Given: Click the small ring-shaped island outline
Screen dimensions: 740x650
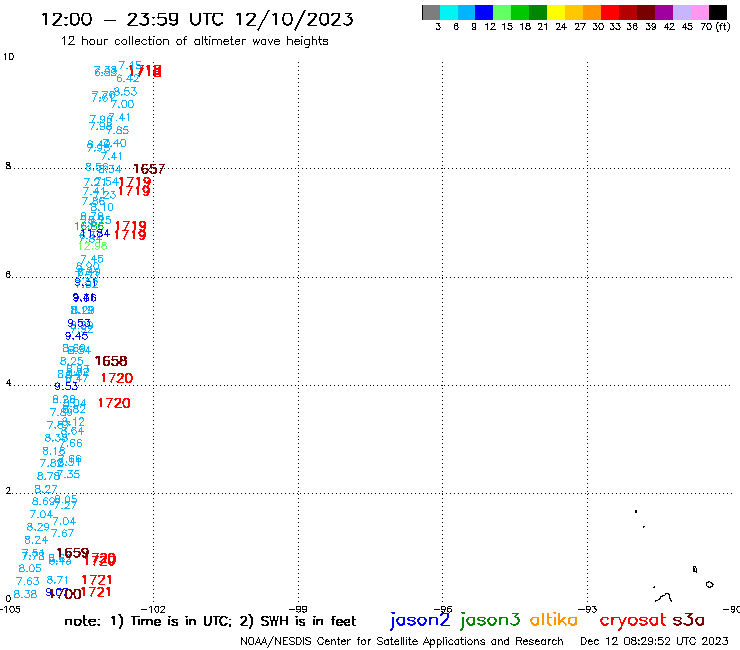Looking at the screenshot, I should tap(709, 584).
